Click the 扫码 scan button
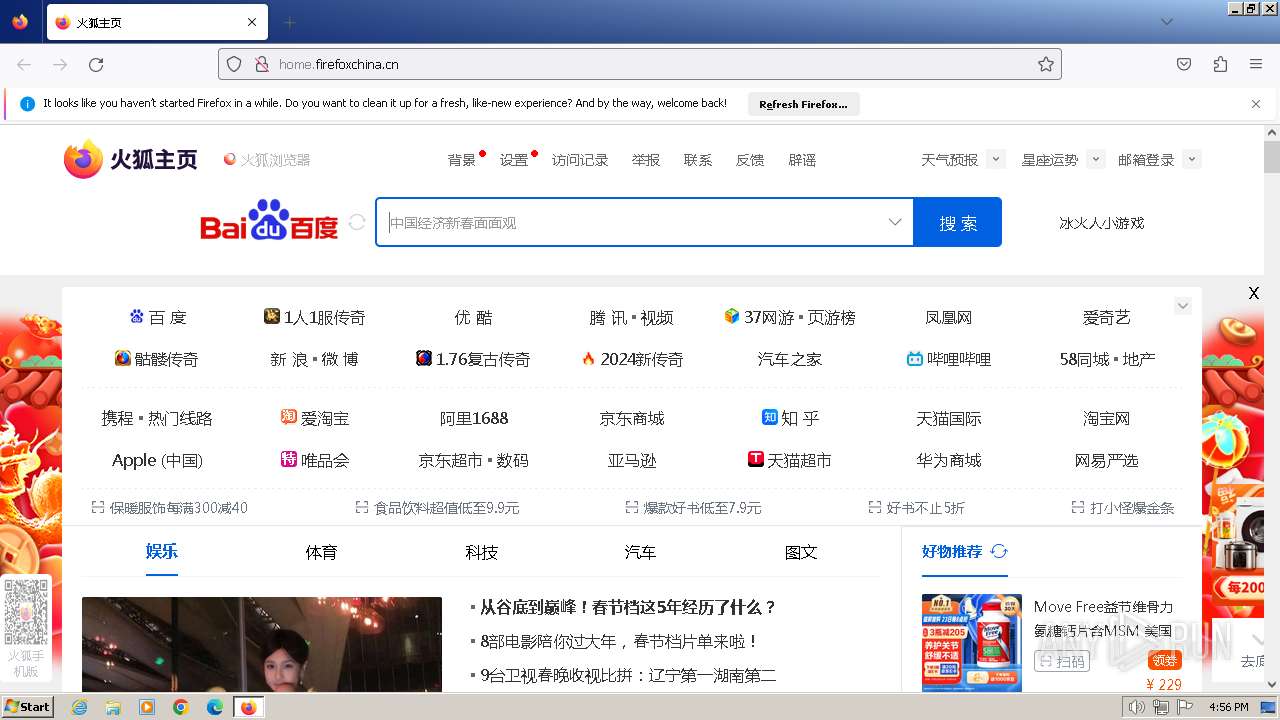Image resolution: width=1280 pixels, height=720 pixels. [x=1061, y=660]
